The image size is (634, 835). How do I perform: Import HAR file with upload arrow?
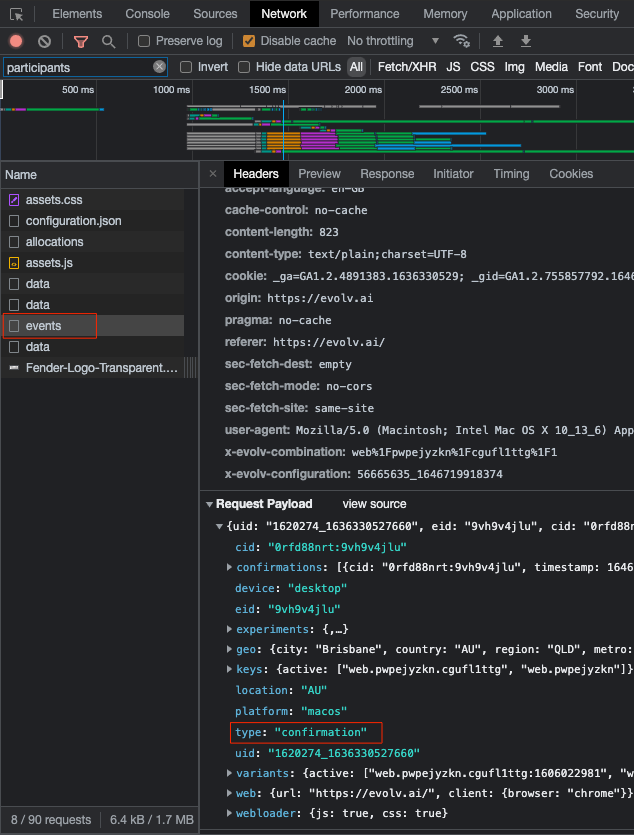pos(498,41)
